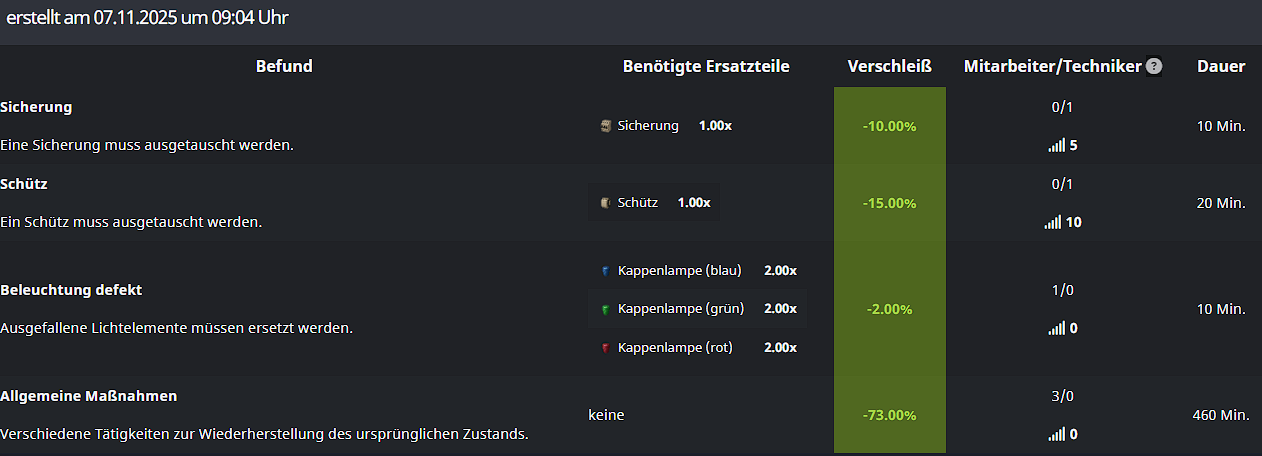Click skill bars icon in Beleuchtung defekt row
The width and height of the screenshot is (1262, 456).
pyautogui.click(x=1056, y=329)
